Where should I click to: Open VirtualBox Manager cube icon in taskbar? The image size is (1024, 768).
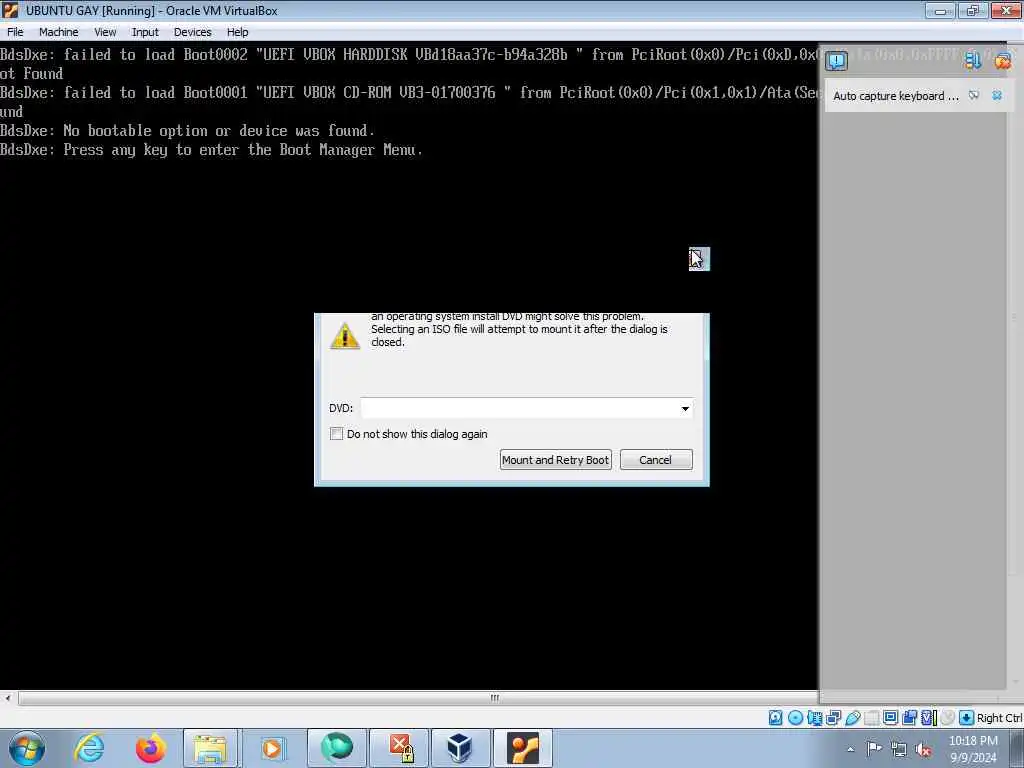(460, 748)
